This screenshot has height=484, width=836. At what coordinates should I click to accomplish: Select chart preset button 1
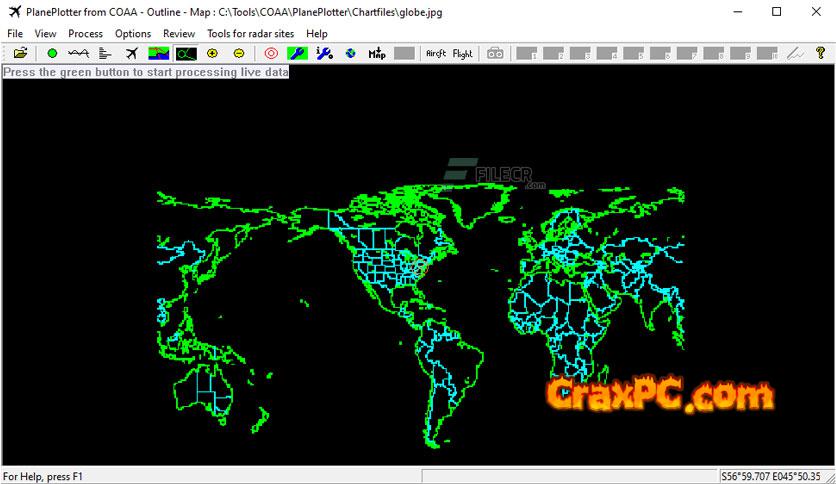527,53
